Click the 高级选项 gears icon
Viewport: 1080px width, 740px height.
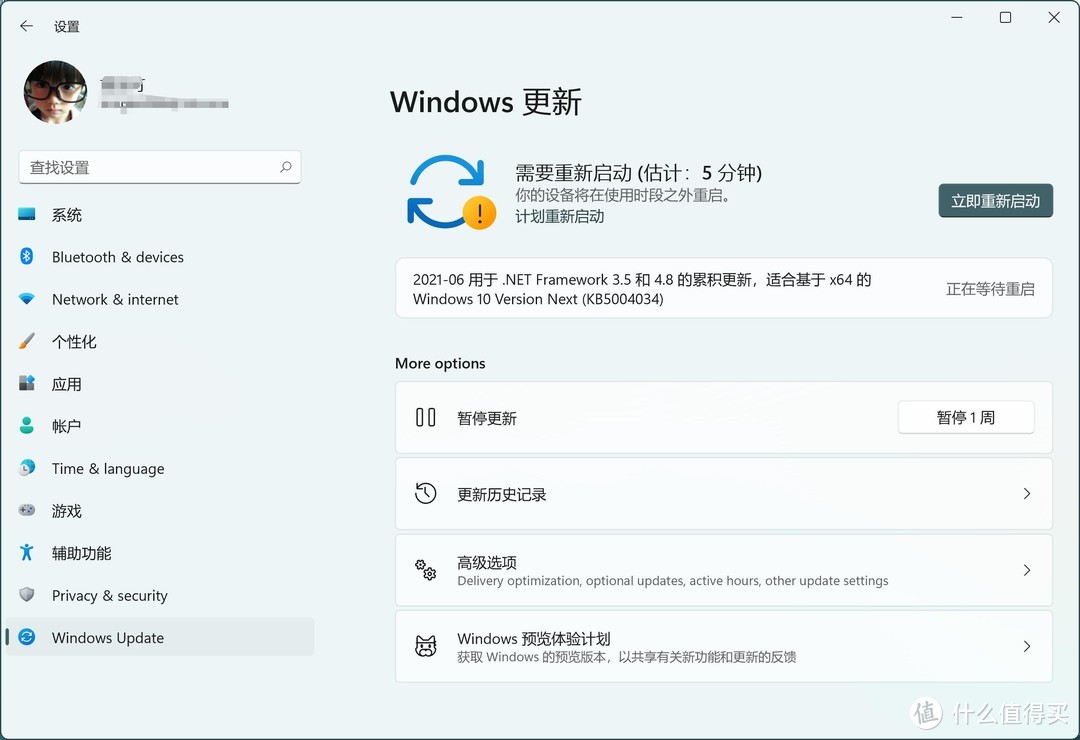point(426,570)
